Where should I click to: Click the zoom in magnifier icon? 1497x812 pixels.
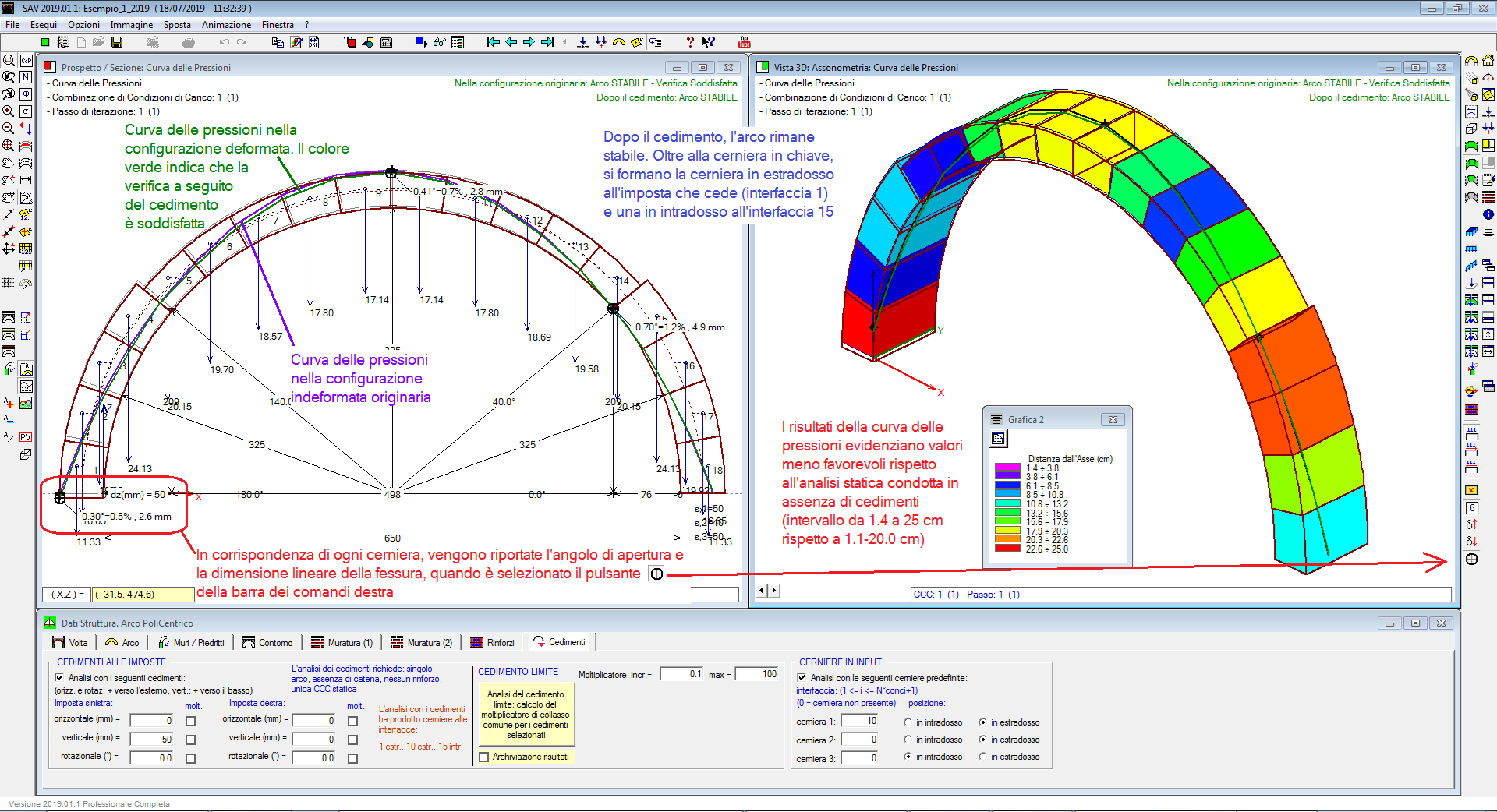[x=9, y=111]
